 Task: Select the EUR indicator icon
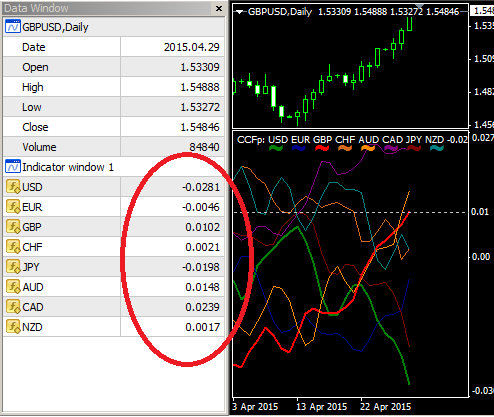pyautogui.click(x=13, y=207)
